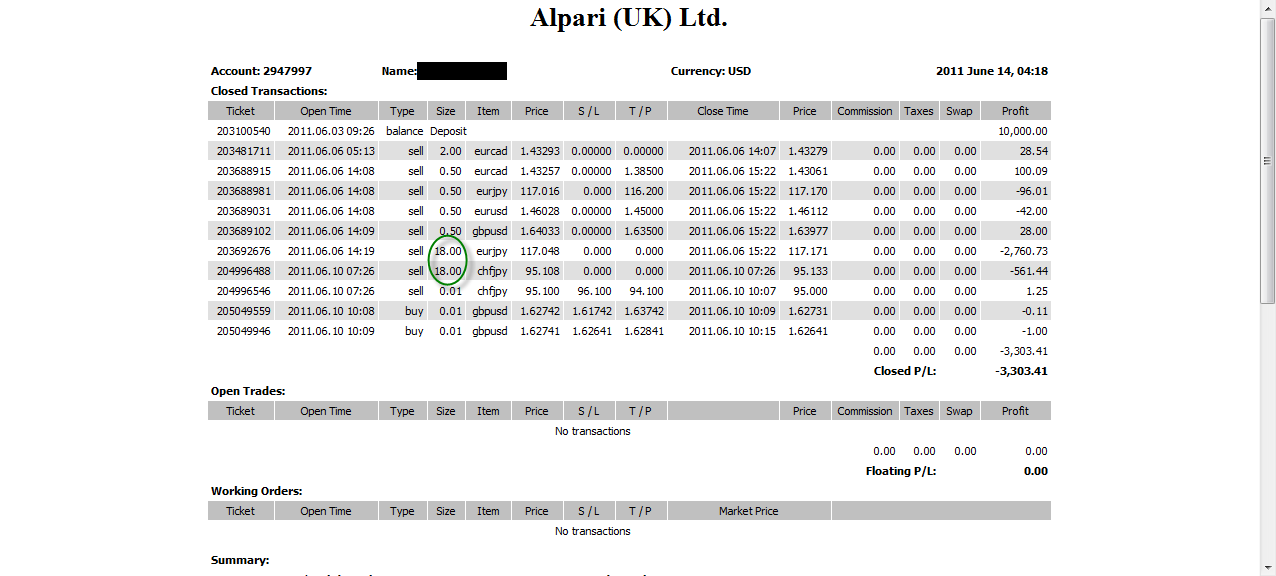Click the Currency: USD label
1276x576 pixels.
point(710,71)
